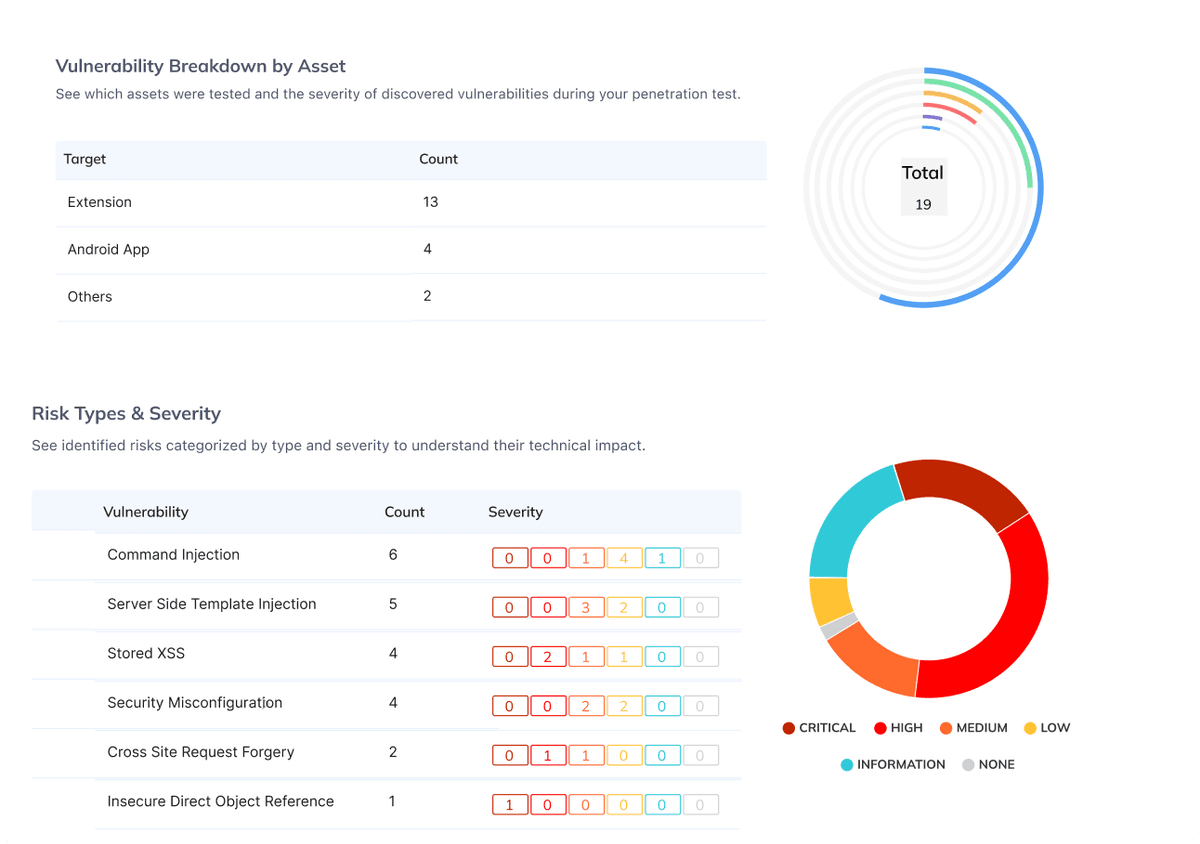Sort by the Count column header
The width and height of the screenshot is (1200, 844).
click(x=438, y=159)
